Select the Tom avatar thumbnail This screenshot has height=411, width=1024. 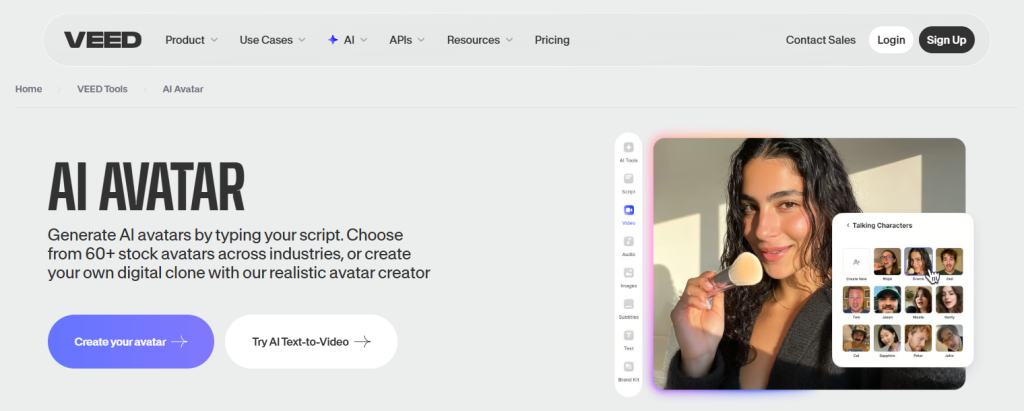[856, 299]
